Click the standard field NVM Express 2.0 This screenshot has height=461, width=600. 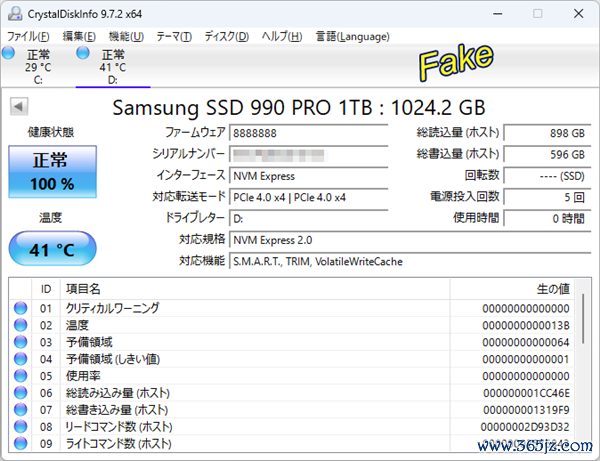410,240
